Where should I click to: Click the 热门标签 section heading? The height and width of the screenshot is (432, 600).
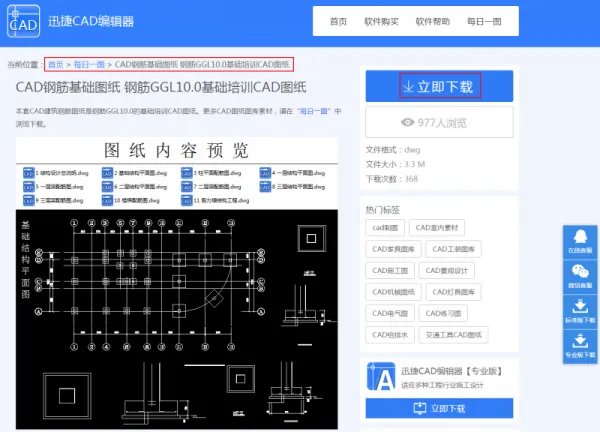tap(383, 210)
